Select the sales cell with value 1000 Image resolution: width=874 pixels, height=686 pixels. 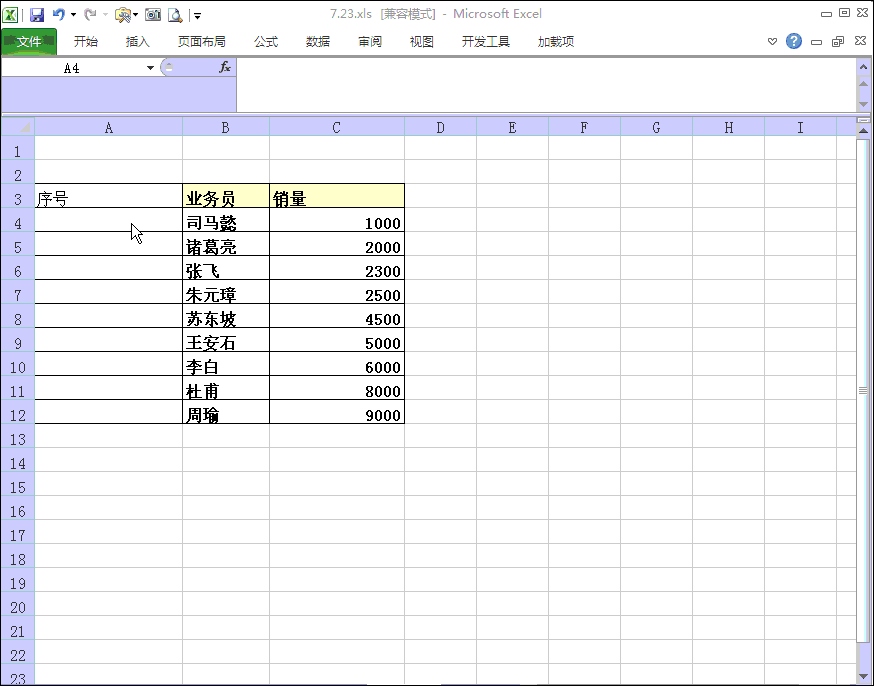(337, 220)
